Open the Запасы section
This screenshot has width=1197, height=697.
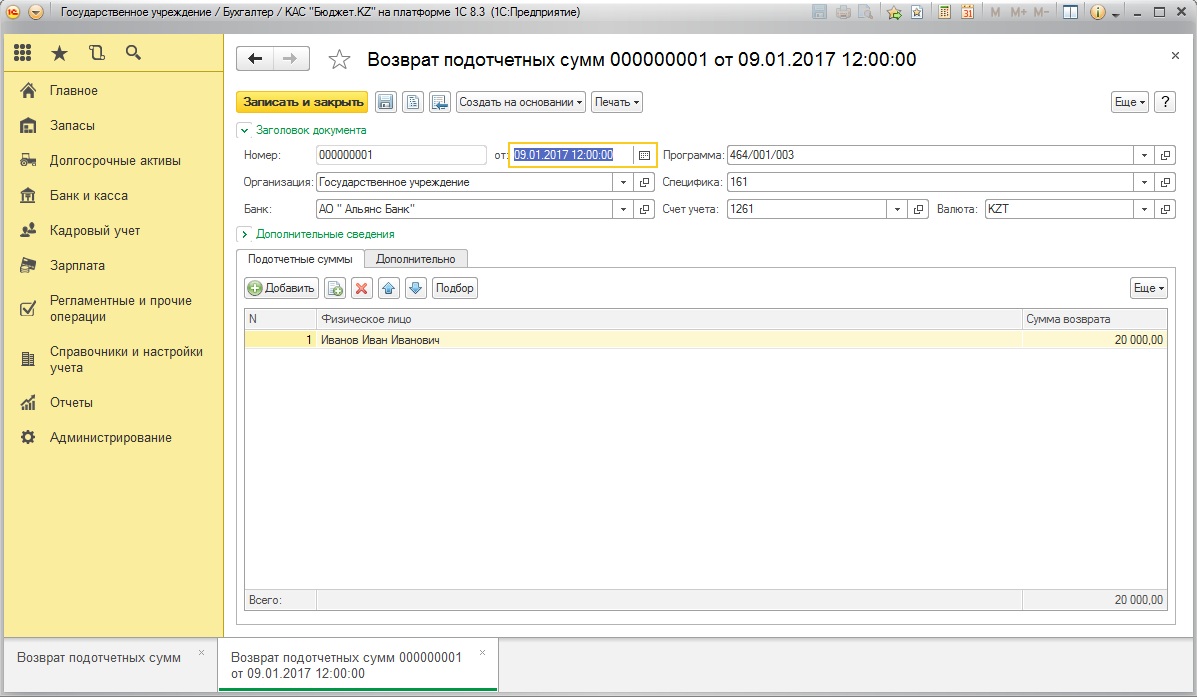point(115,126)
